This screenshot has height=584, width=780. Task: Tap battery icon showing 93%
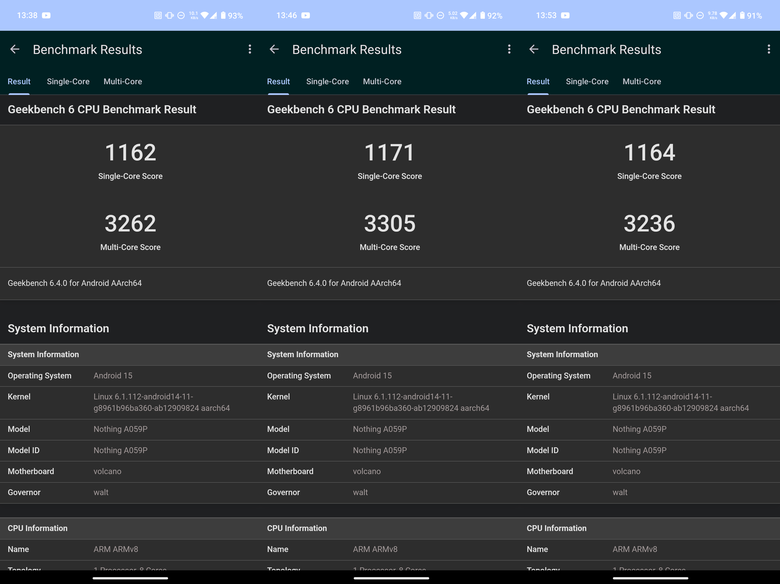click(223, 15)
